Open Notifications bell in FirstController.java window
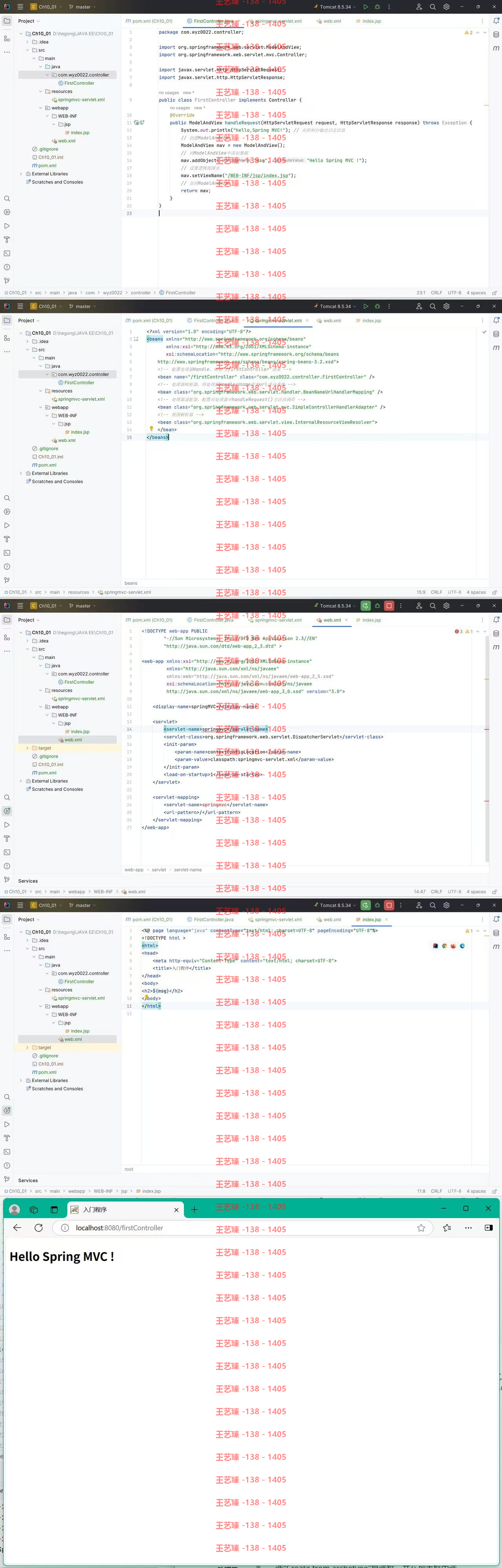This screenshot has width=502, height=1568. coord(496,21)
